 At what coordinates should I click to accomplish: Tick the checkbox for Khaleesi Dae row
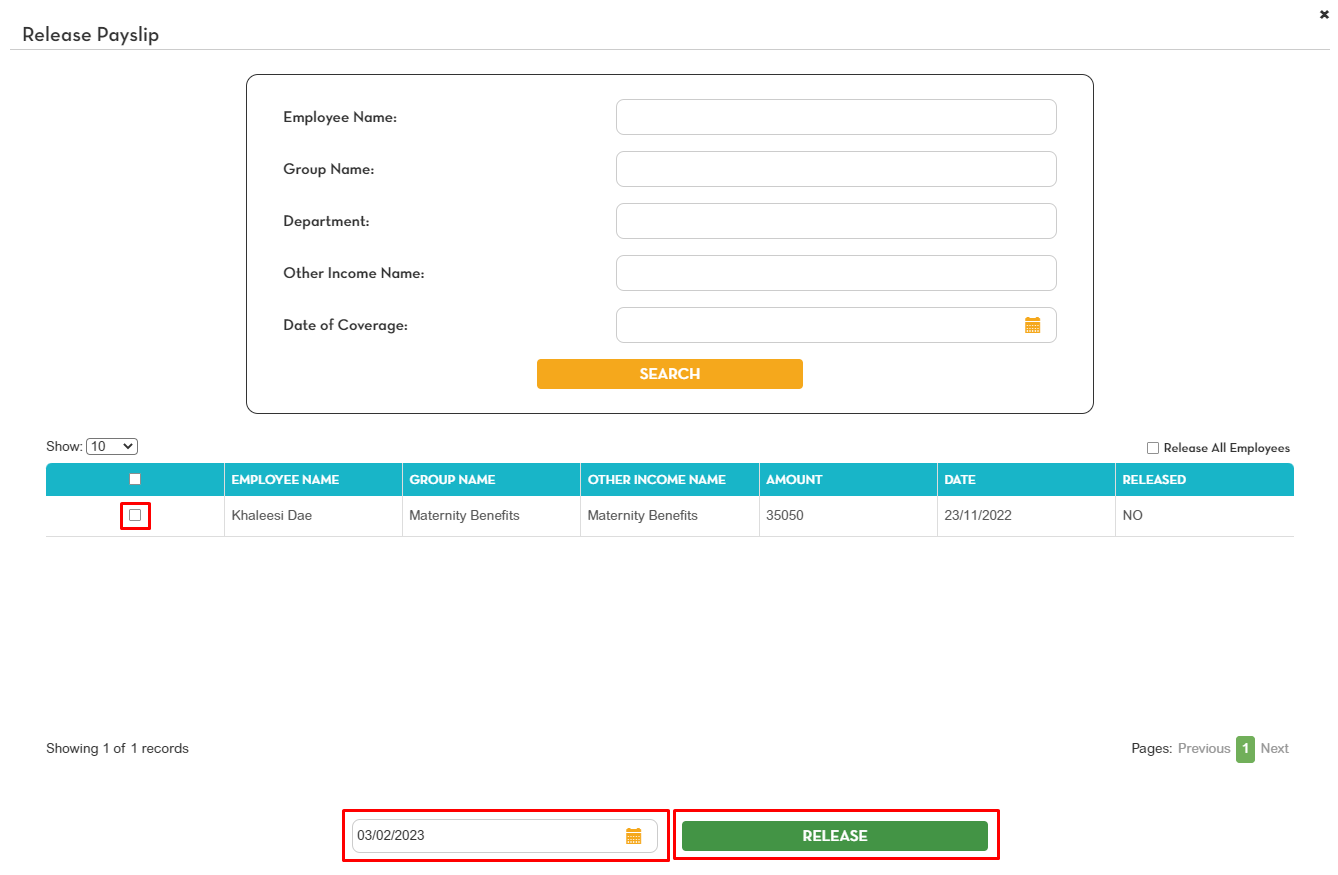pos(135,515)
